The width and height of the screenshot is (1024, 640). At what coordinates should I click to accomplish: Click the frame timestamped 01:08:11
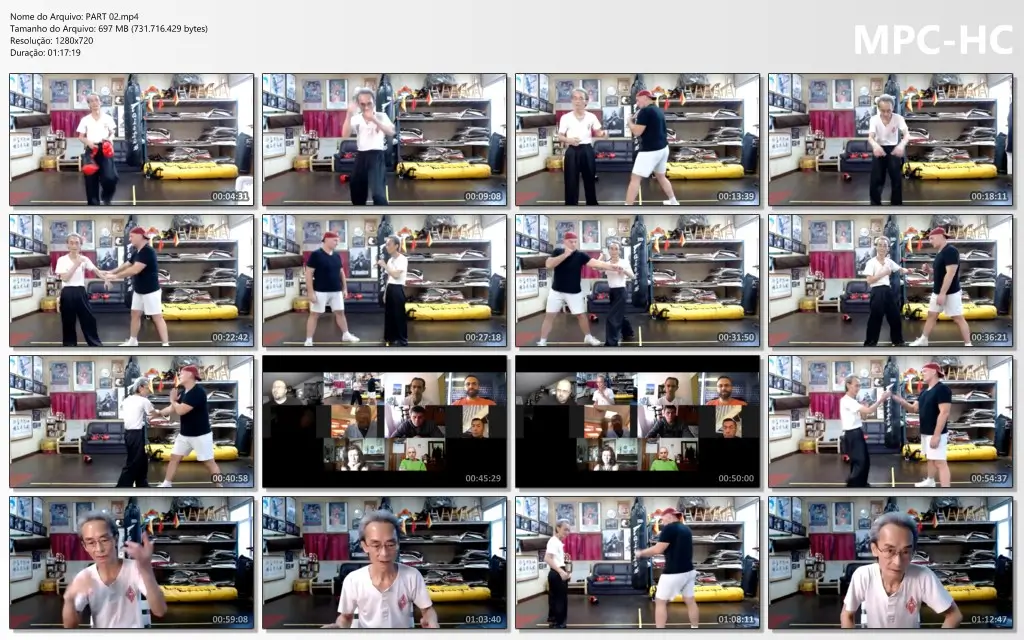[637, 563]
